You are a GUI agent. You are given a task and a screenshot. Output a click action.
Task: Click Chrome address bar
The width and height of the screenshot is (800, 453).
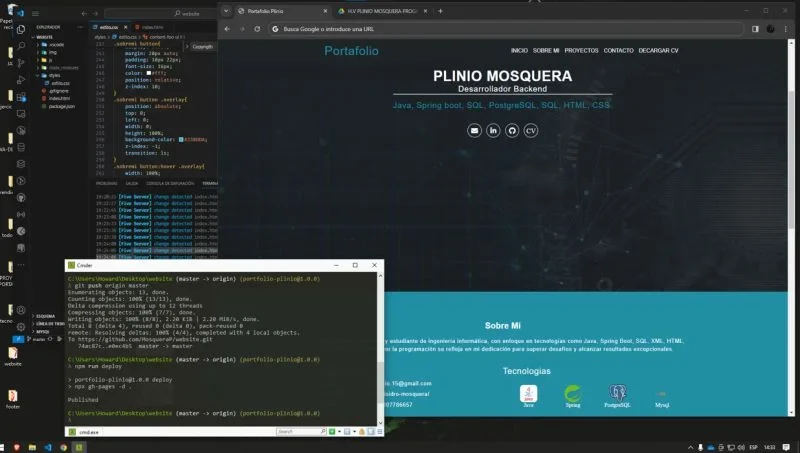click(505, 29)
